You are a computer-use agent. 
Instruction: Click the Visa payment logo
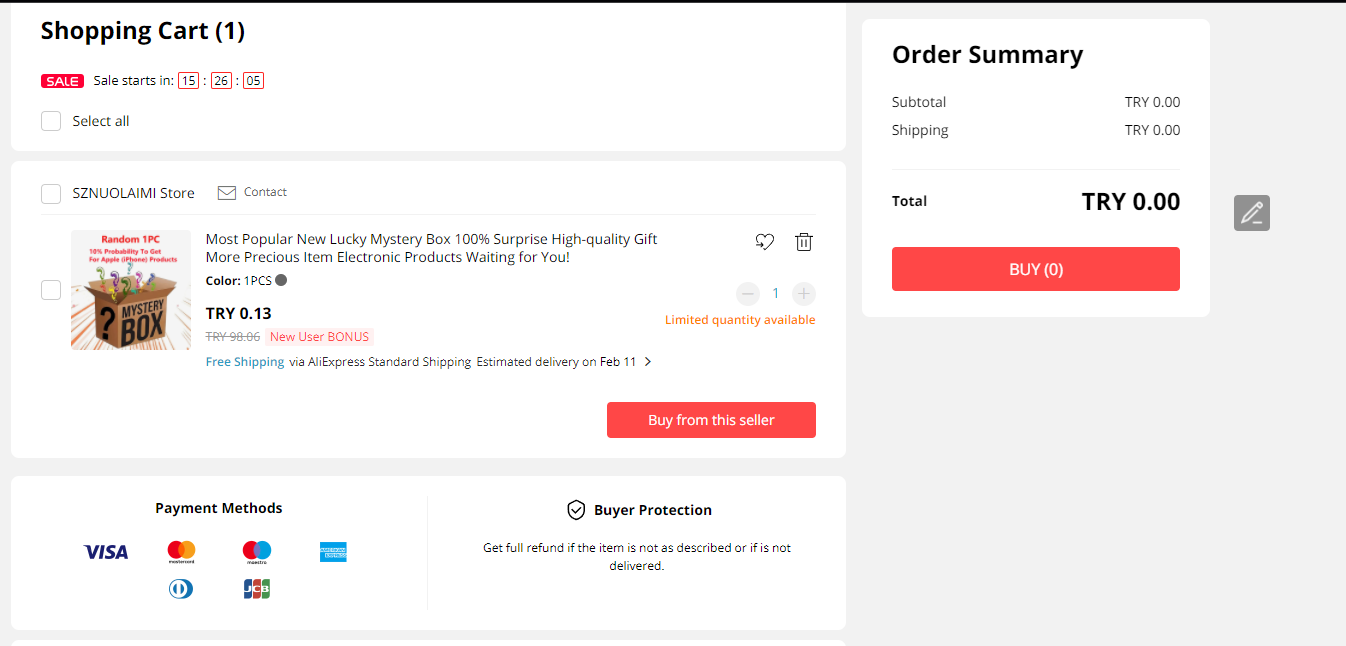click(106, 552)
